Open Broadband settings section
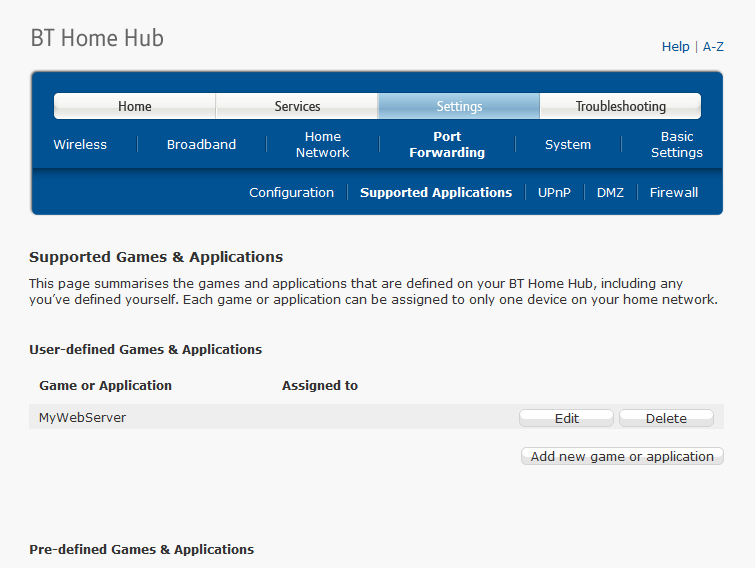The width and height of the screenshot is (755, 568). pos(201,144)
